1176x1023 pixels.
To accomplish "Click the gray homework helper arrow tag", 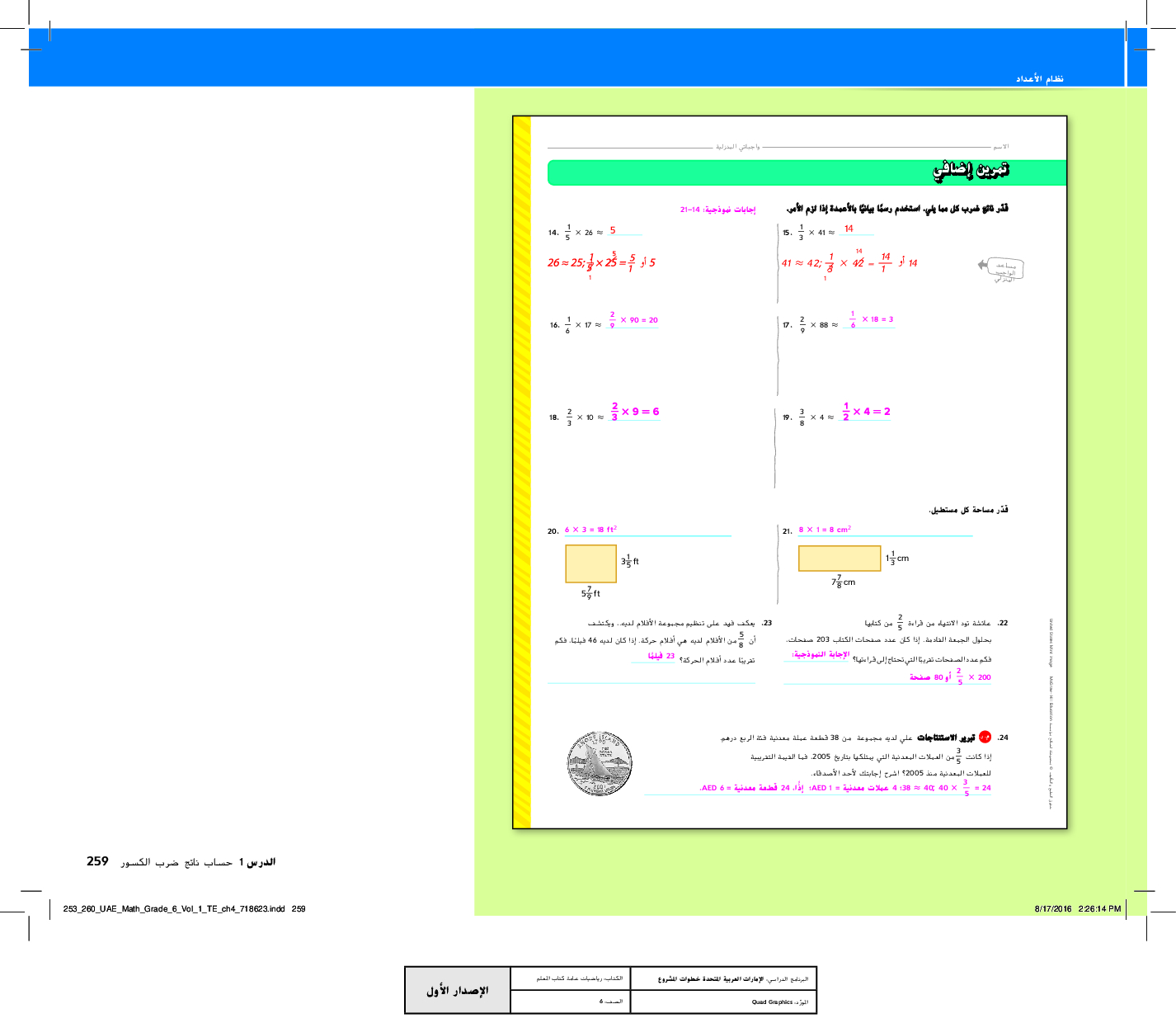I will 1003,269.
